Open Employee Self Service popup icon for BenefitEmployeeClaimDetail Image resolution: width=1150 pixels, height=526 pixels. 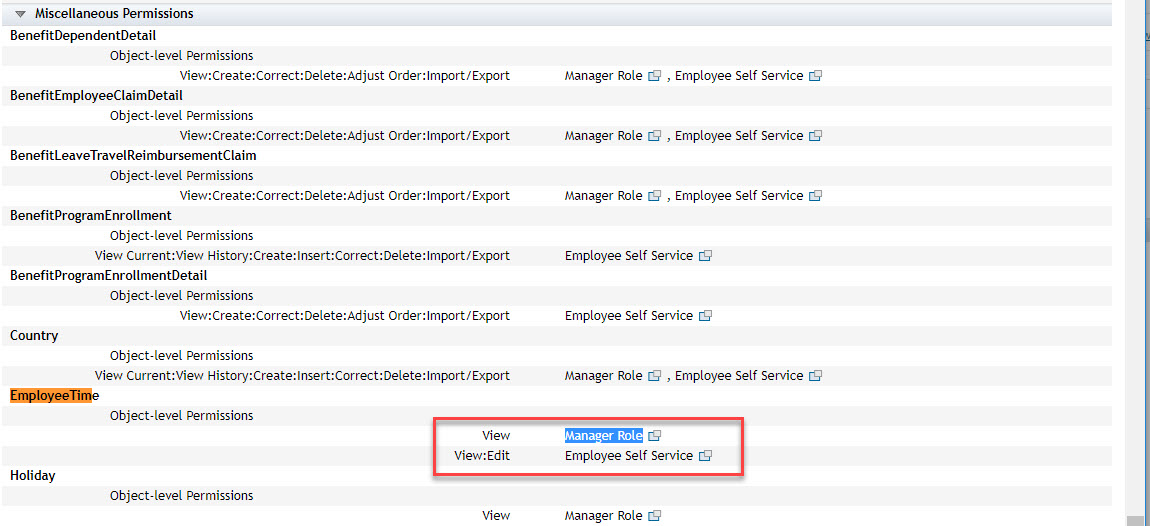pos(816,136)
